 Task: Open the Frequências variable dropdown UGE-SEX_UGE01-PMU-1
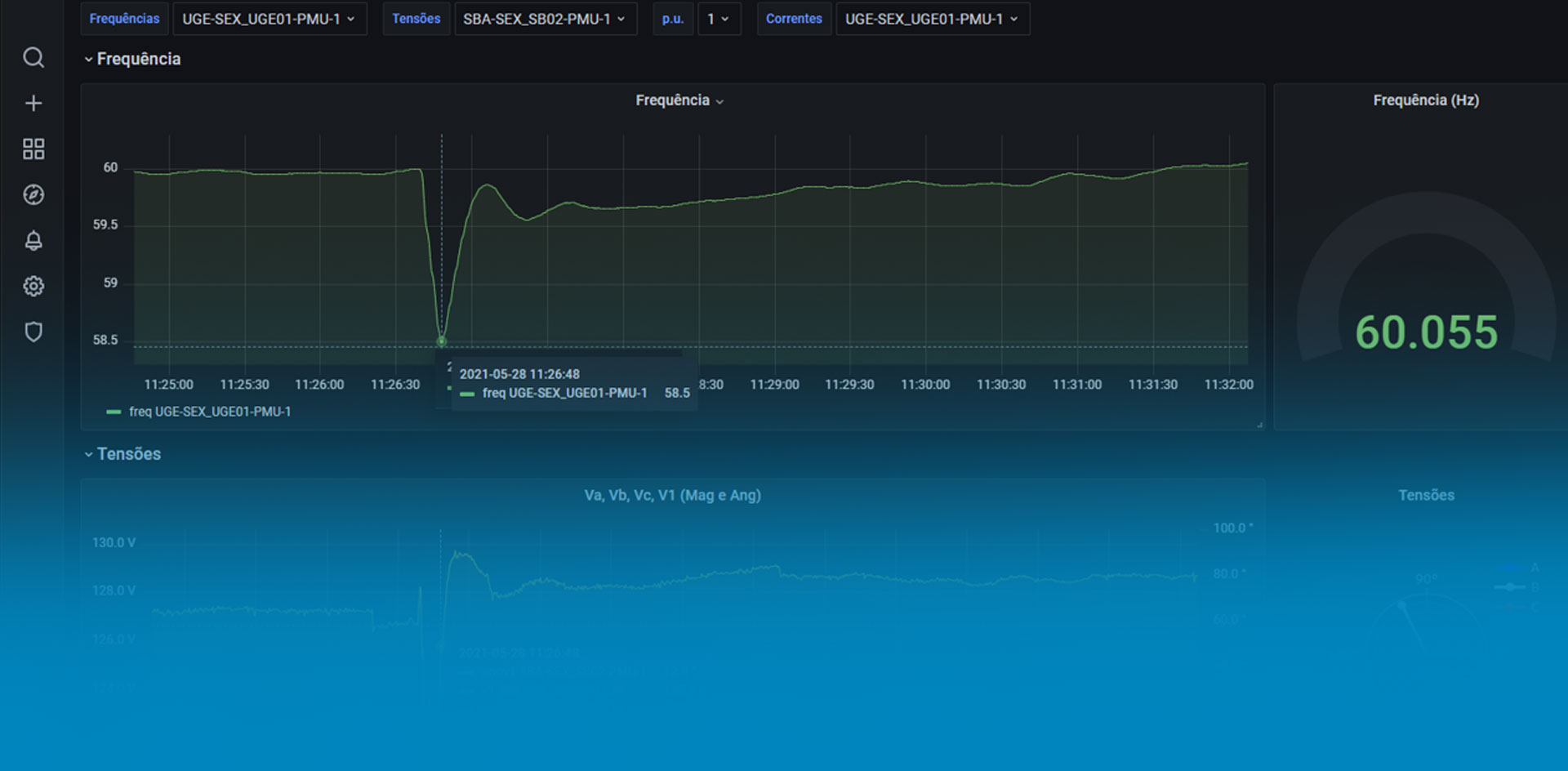tap(269, 19)
